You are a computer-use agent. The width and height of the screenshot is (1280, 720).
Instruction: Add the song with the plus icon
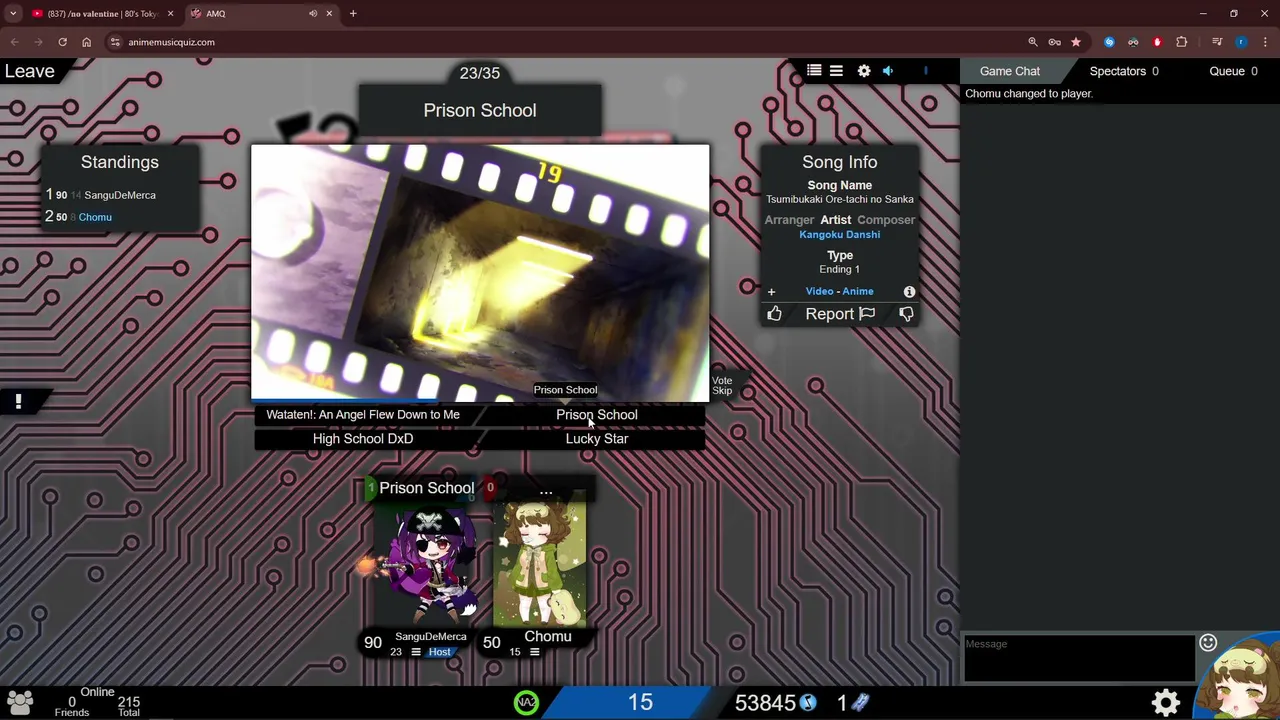(x=771, y=292)
